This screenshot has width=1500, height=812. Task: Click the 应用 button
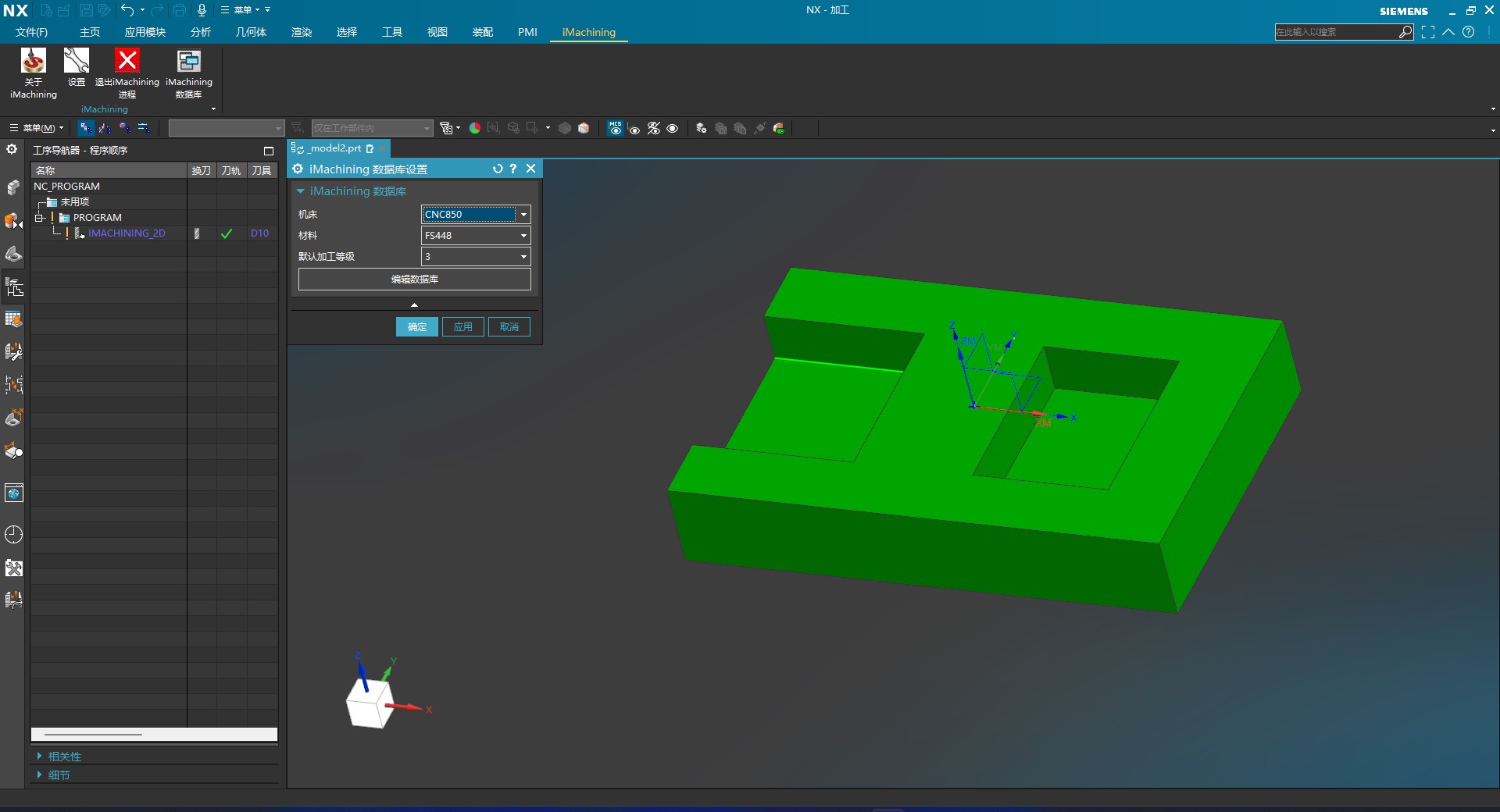coord(463,326)
